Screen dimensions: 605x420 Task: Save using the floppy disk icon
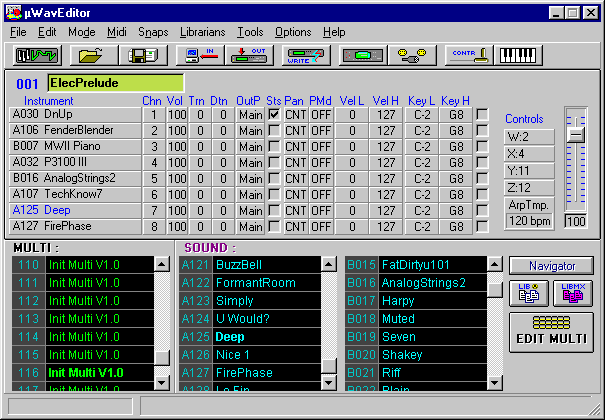pyautogui.click(x=142, y=55)
